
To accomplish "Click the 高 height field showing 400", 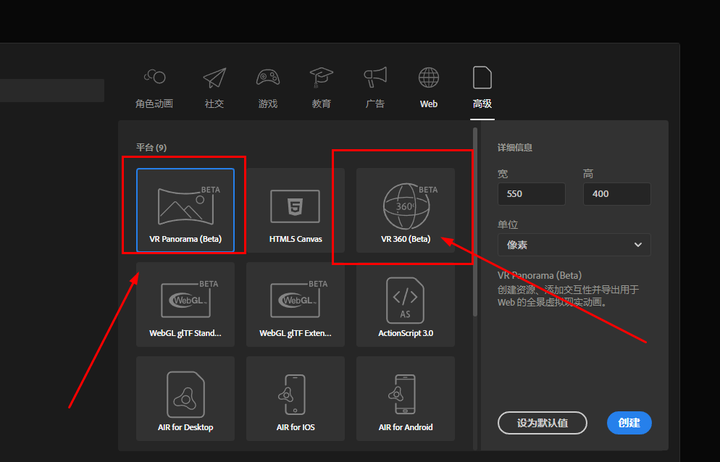I will point(617,194).
